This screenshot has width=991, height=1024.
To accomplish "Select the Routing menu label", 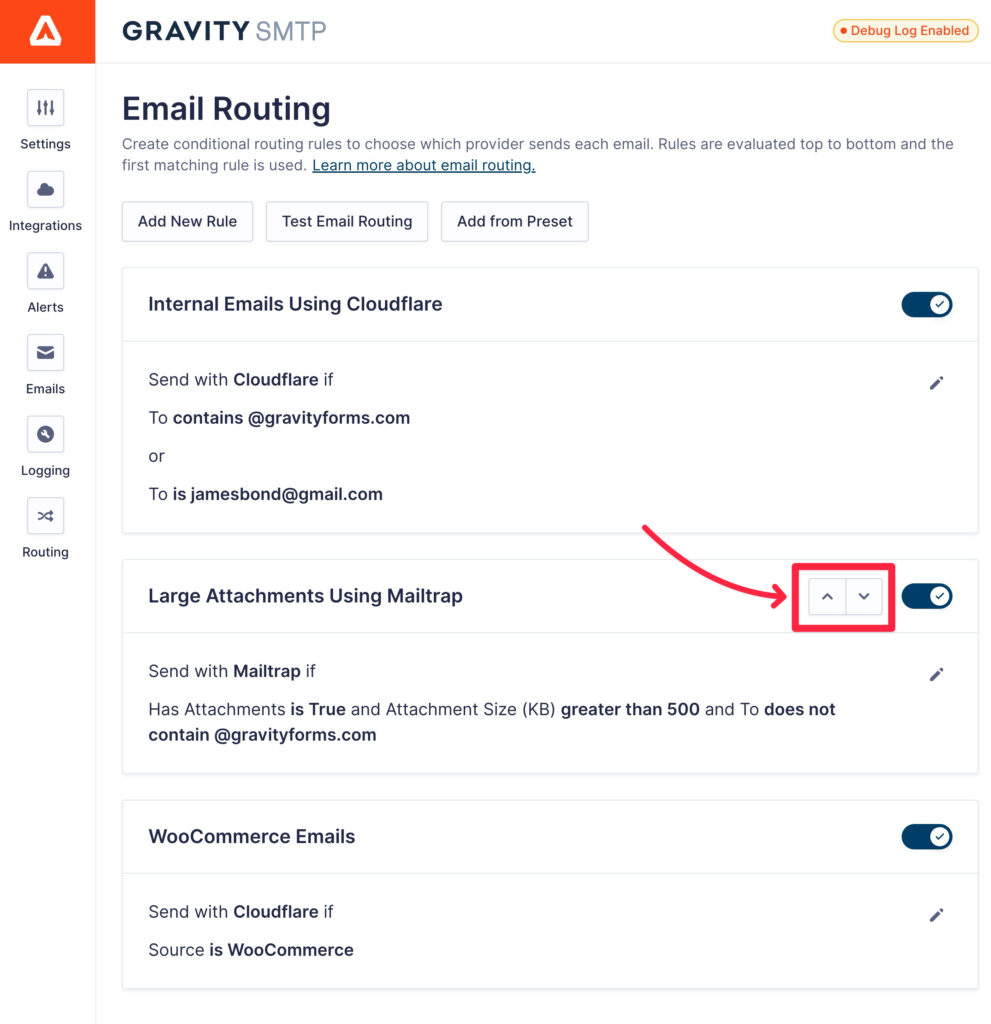I will click(x=45, y=552).
